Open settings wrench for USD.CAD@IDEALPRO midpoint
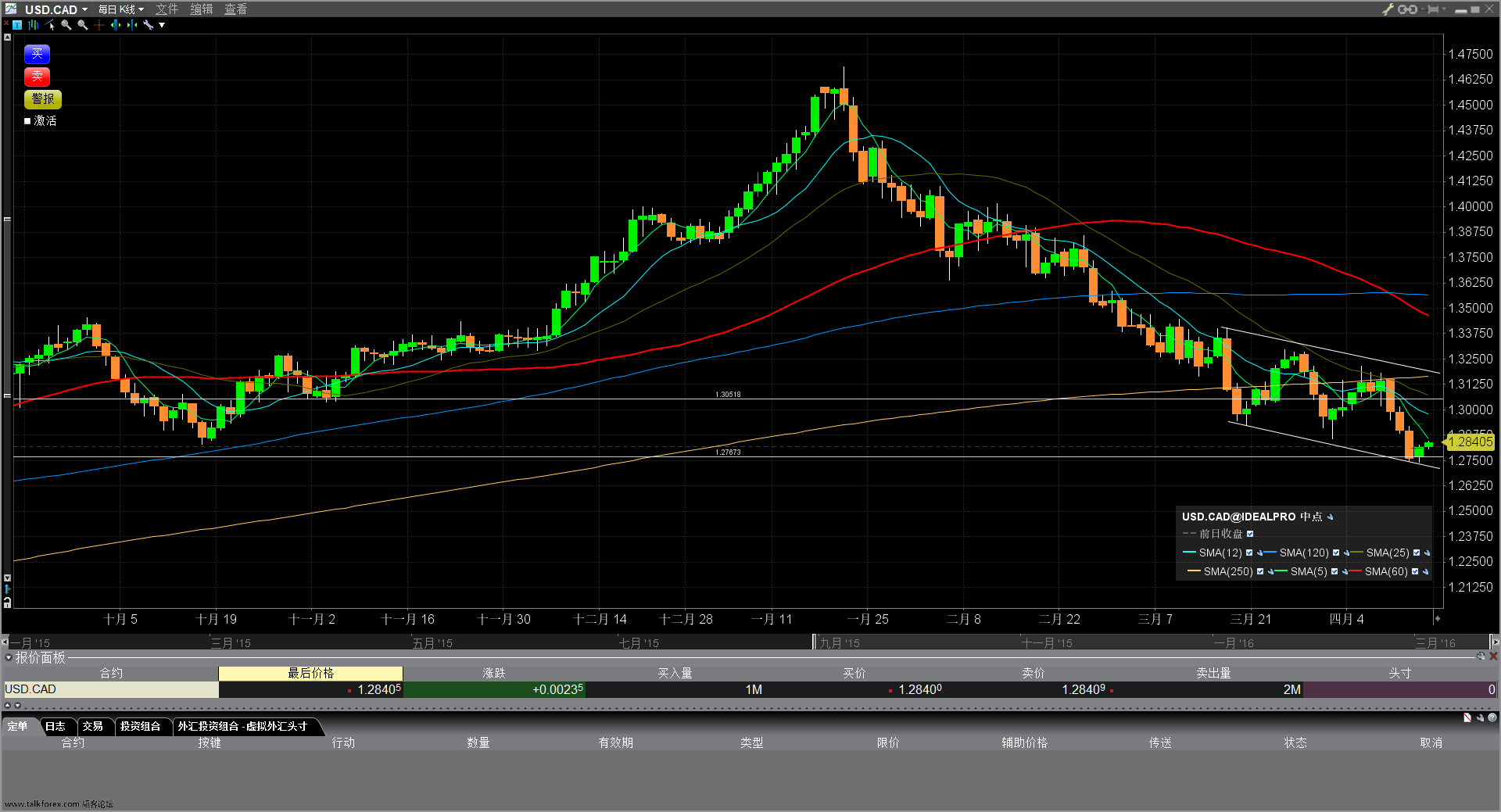The width and height of the screenshot is (1501, 812). pos(1330,517)
